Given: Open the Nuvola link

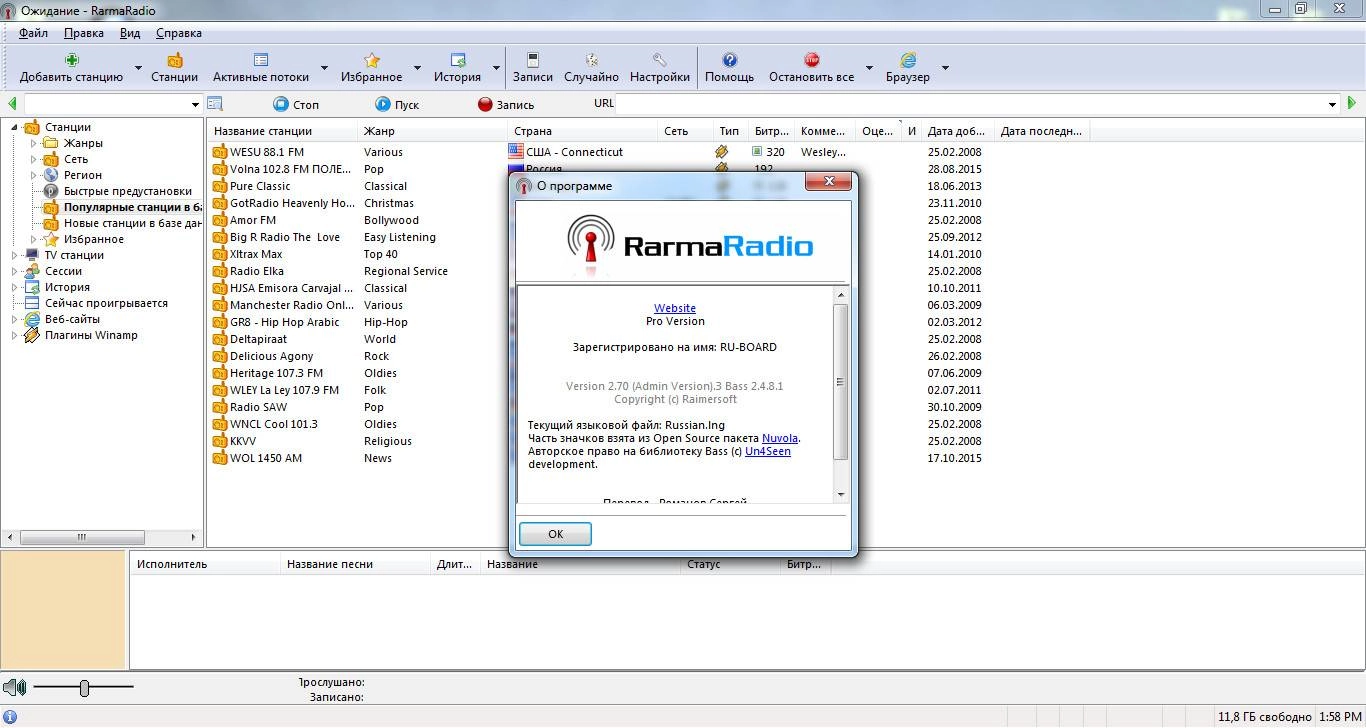Looking at the screenshot, I should (x=780, y=438).
